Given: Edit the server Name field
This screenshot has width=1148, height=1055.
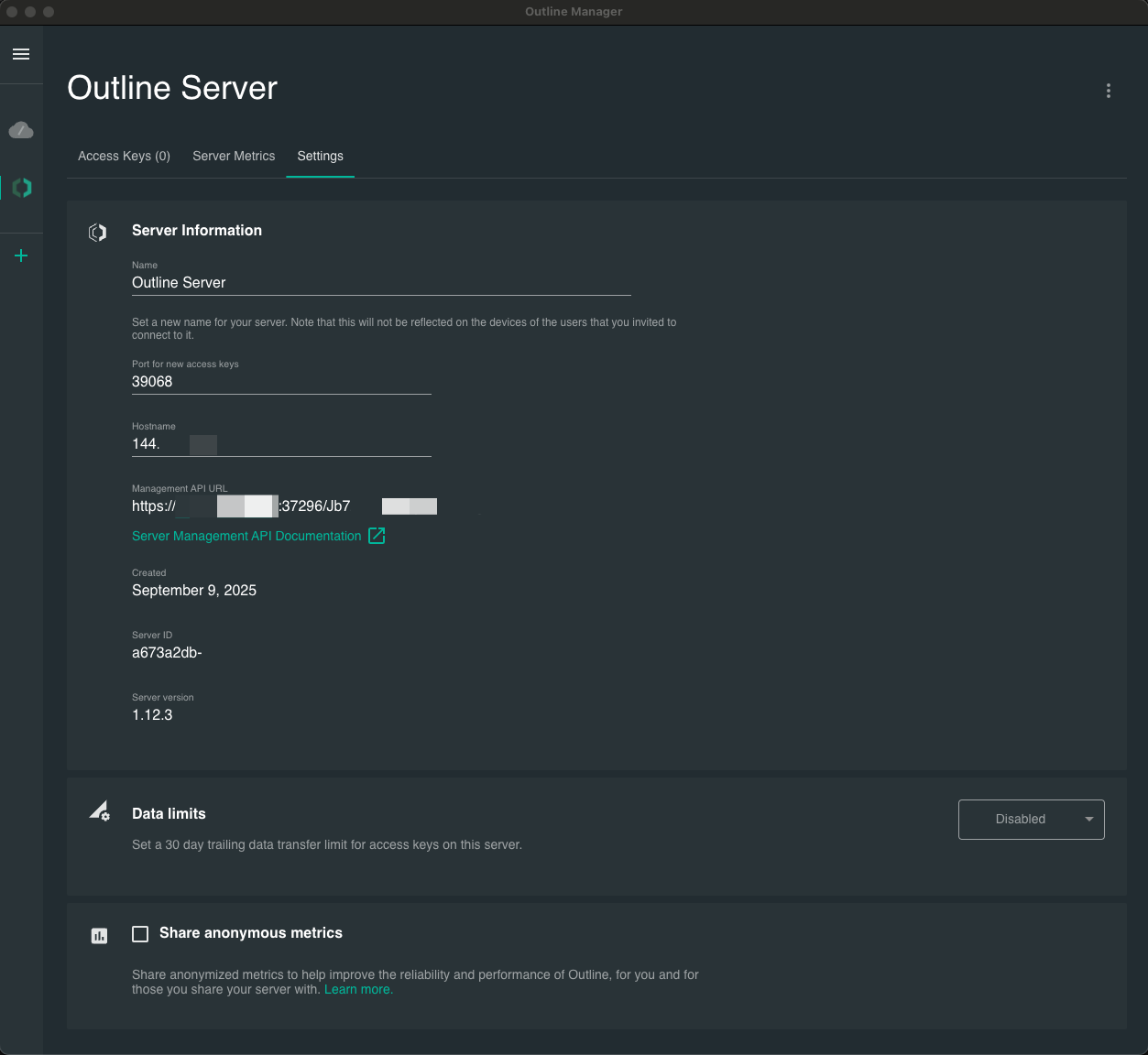Looking at the screenshot, I should (x=381, y=283).
